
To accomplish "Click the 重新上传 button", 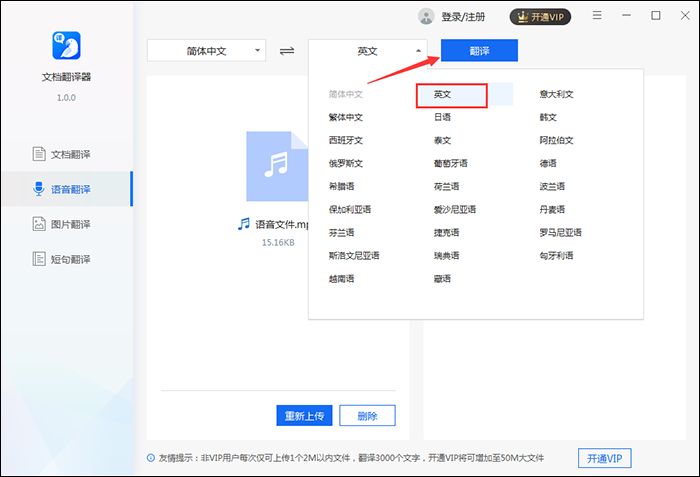I will (304, 416).
